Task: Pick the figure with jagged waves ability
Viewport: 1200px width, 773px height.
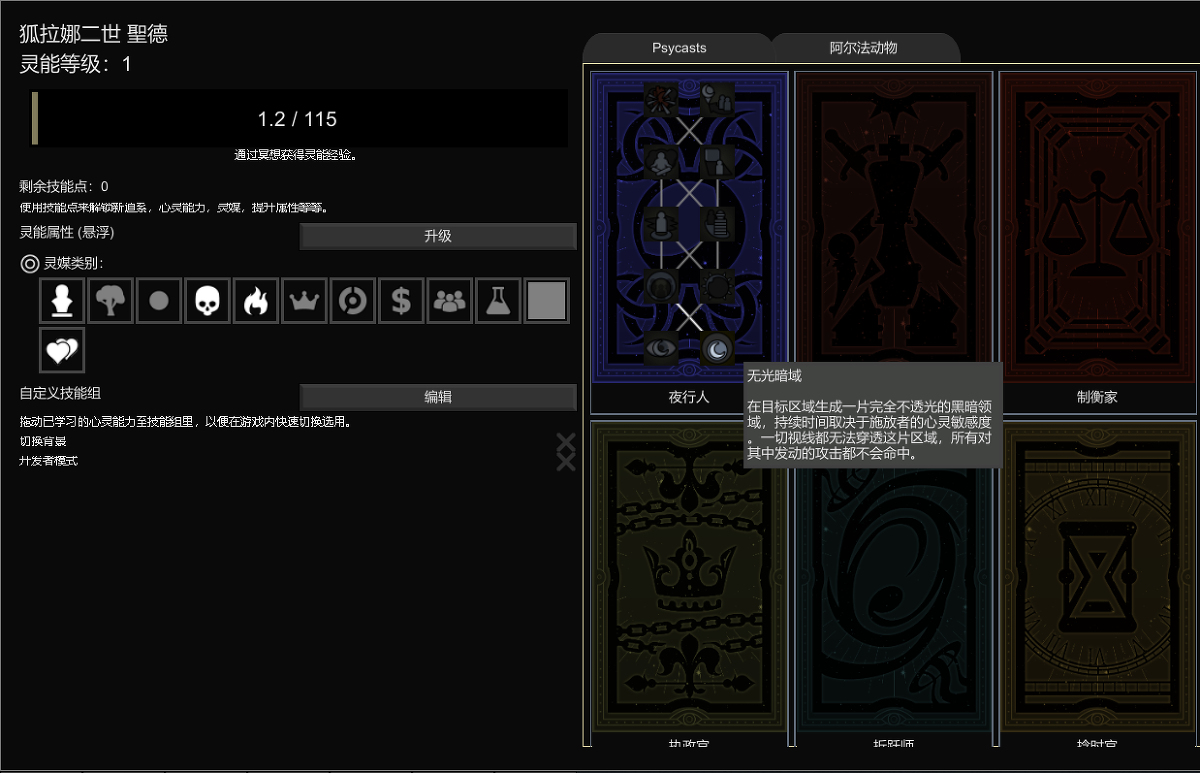Action: click(x=660, y=223)
